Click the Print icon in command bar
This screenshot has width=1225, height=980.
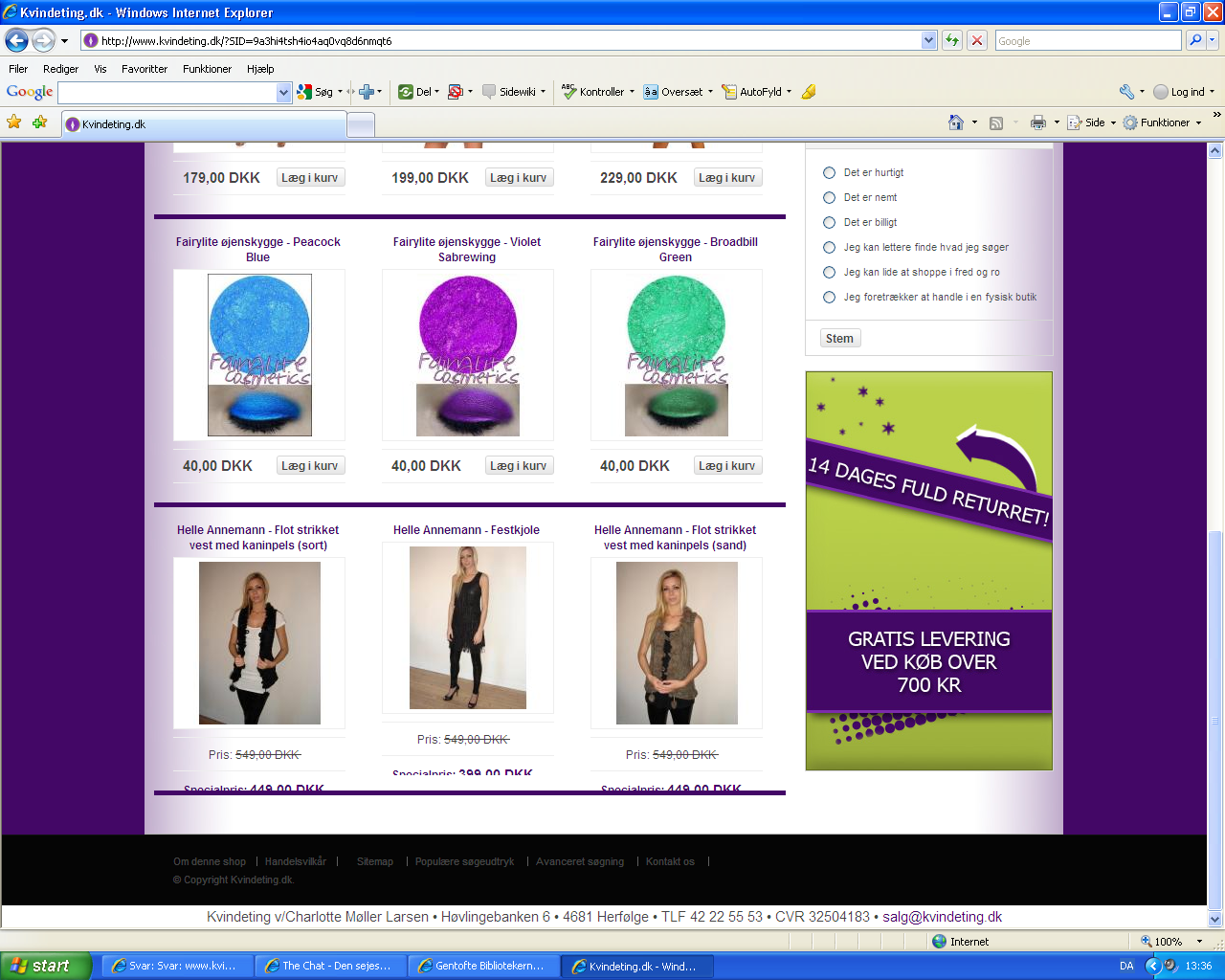pyautogui.click(x=1038, y=122)
